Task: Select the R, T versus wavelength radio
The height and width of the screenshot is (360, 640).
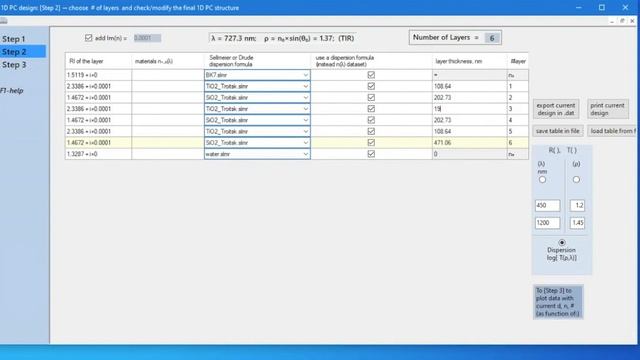Action: pos(542,180)
